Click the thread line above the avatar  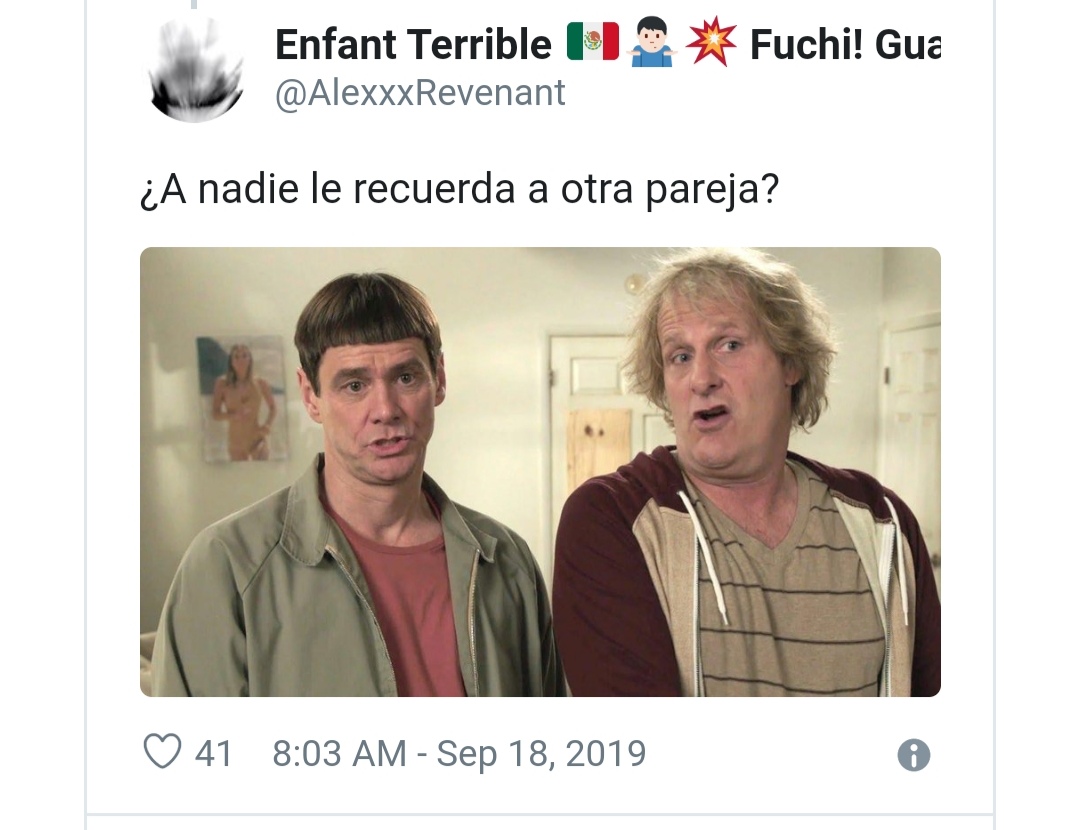point(195,4)
